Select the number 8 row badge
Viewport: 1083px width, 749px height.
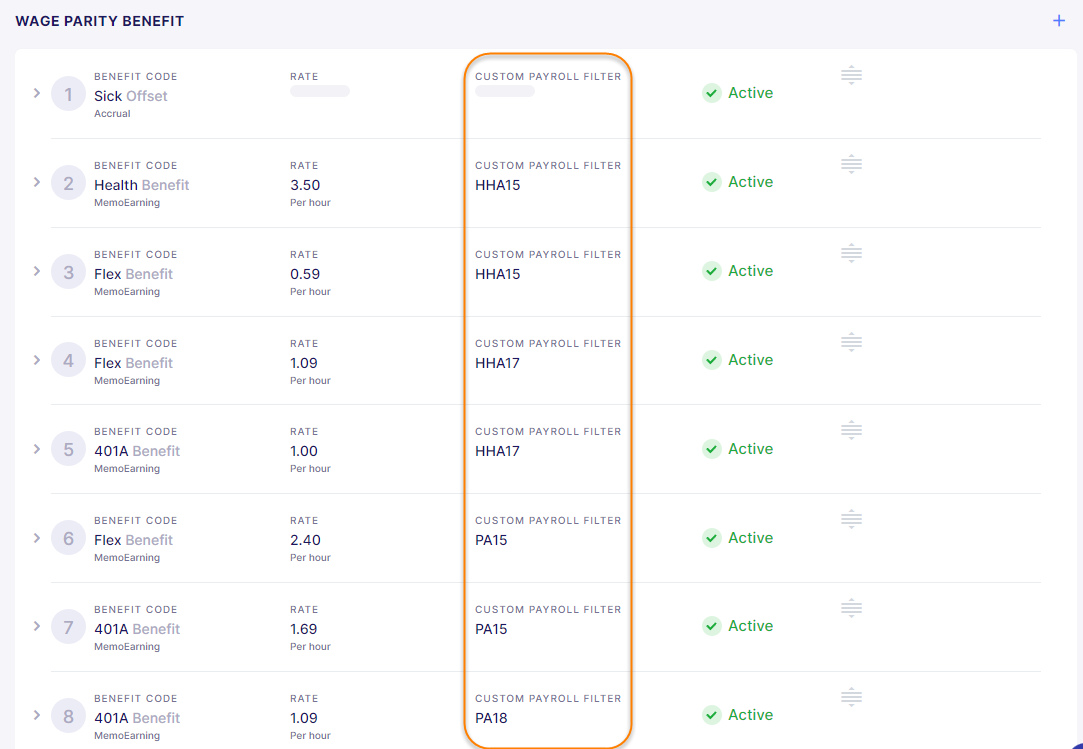[x=68, y=716]
